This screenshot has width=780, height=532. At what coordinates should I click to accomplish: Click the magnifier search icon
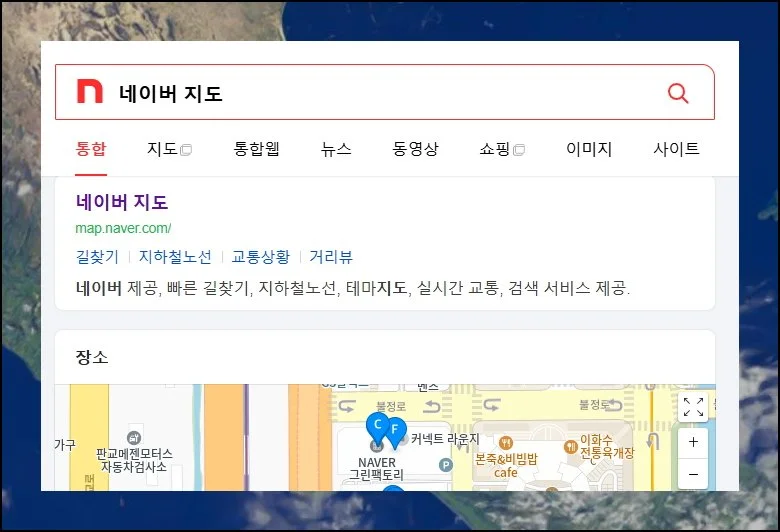point(678,93)
